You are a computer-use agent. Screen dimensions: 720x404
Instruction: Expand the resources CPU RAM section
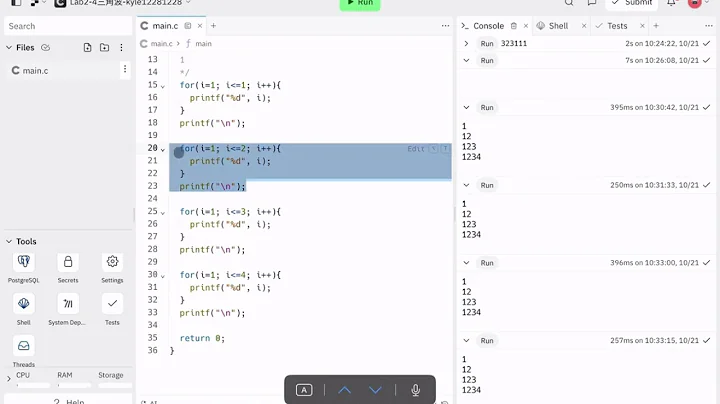point(9,379)
